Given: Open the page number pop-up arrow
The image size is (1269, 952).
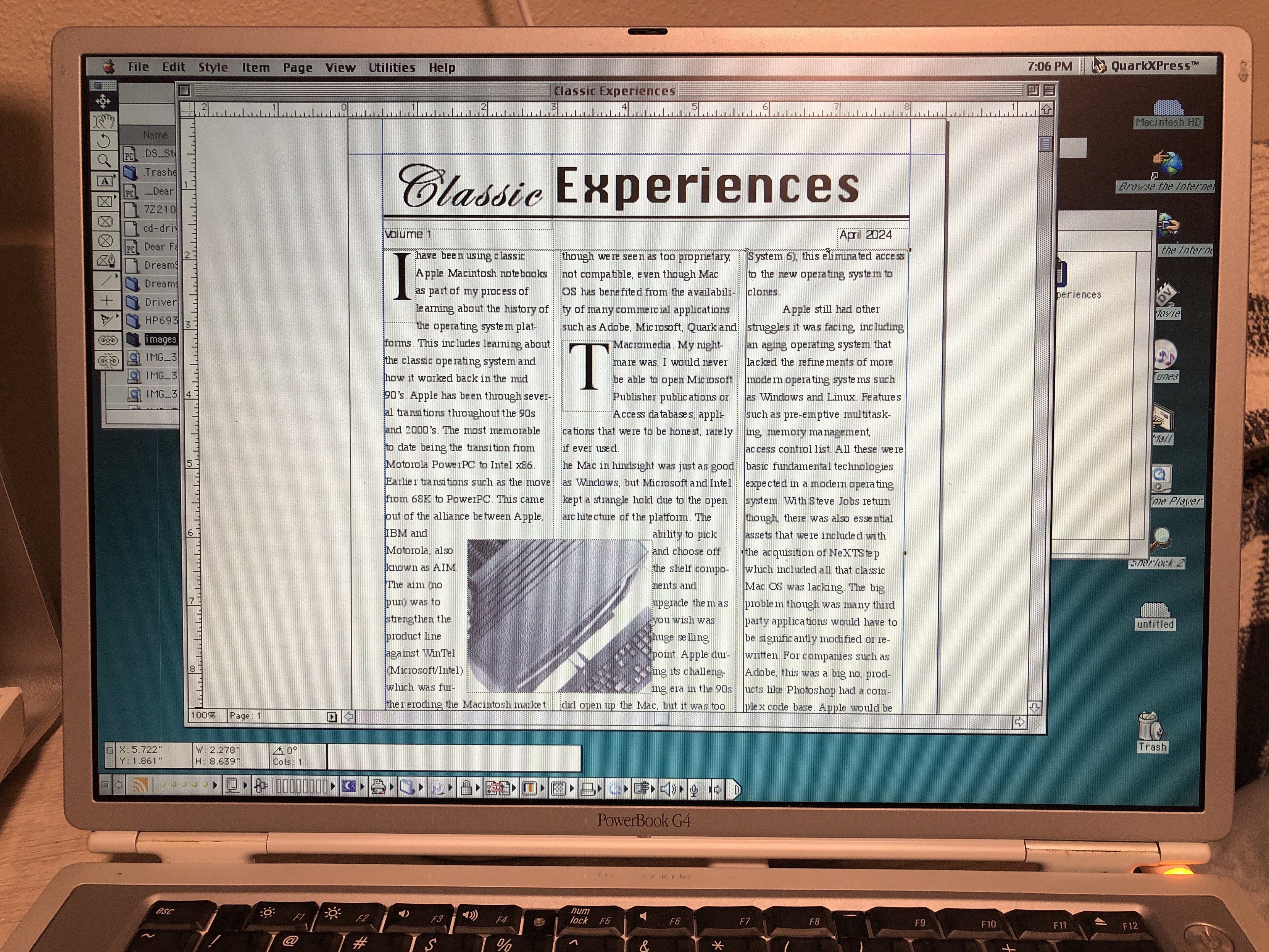Looking at the screenshot, I should (332, 717).
